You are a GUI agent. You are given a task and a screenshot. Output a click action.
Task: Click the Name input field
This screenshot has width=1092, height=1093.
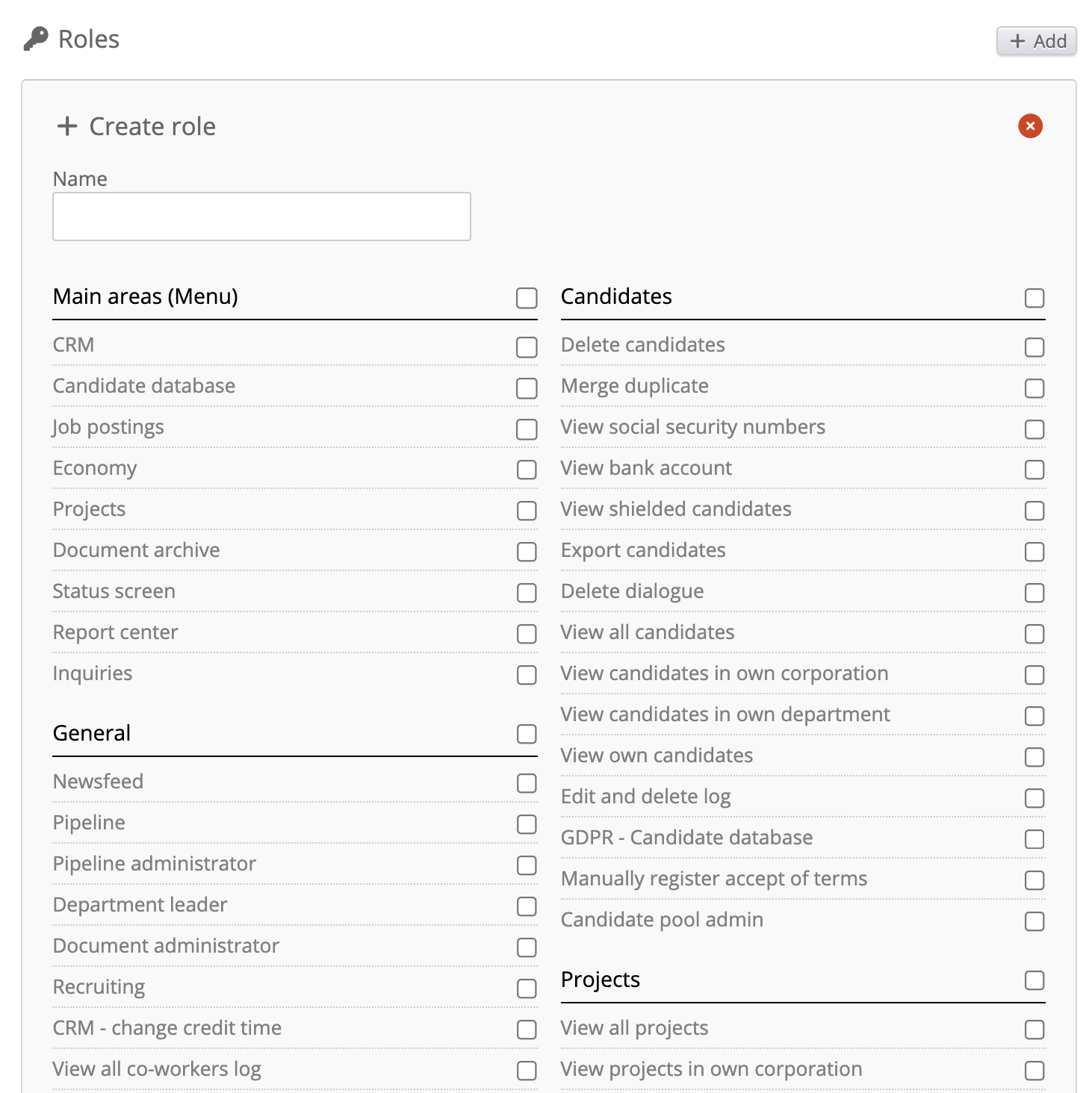coord(261,217)
